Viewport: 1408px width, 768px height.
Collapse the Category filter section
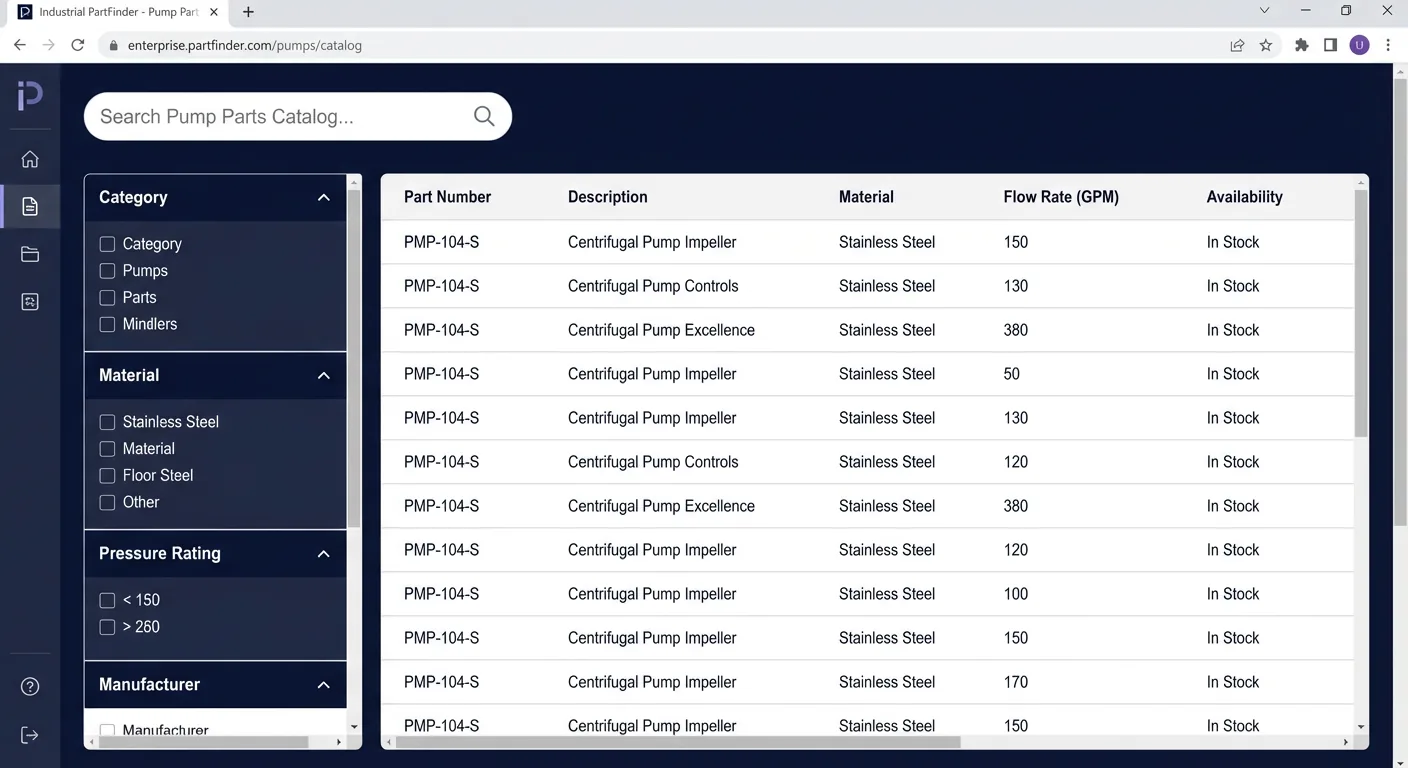tap(323, 197)
